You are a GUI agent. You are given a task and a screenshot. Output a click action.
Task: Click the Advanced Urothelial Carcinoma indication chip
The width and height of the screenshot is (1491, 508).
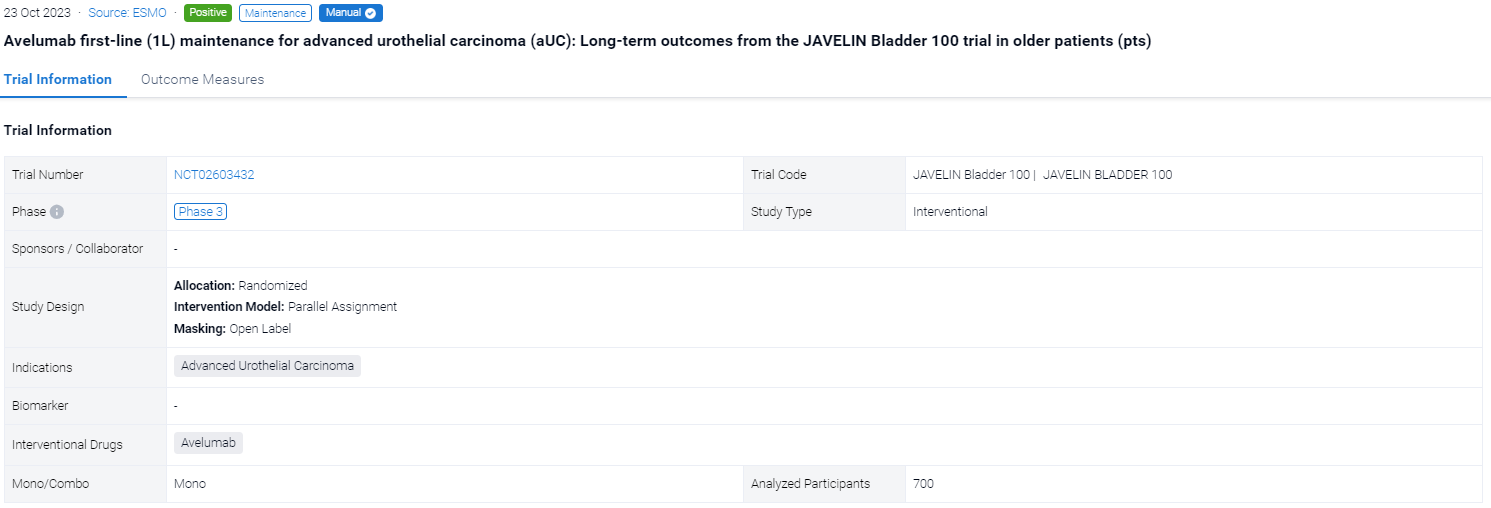(x=267, y=366)
